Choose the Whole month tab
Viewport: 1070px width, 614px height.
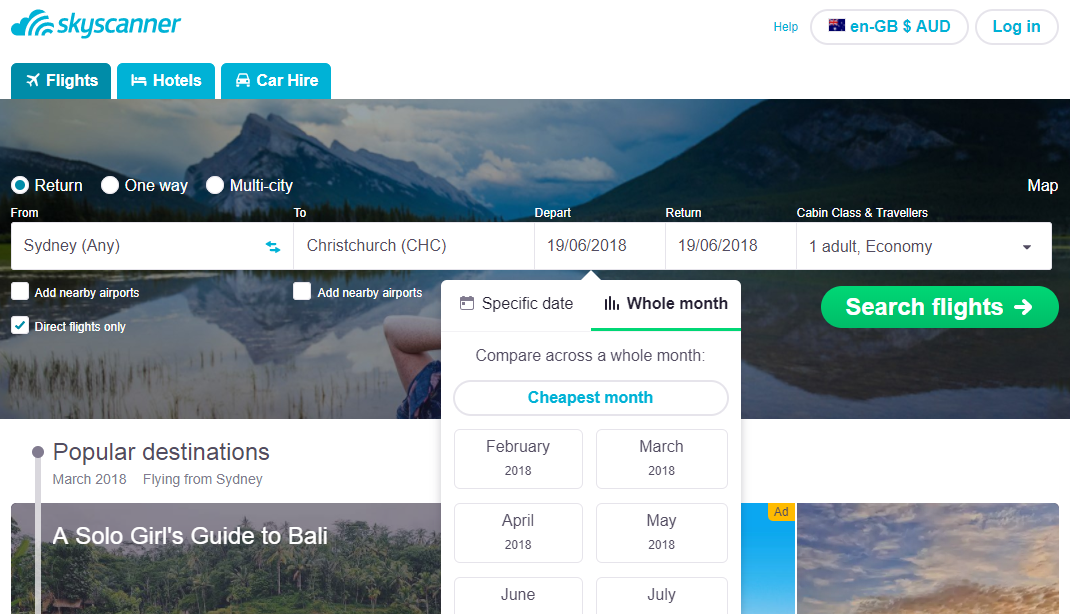pos(666,304)
